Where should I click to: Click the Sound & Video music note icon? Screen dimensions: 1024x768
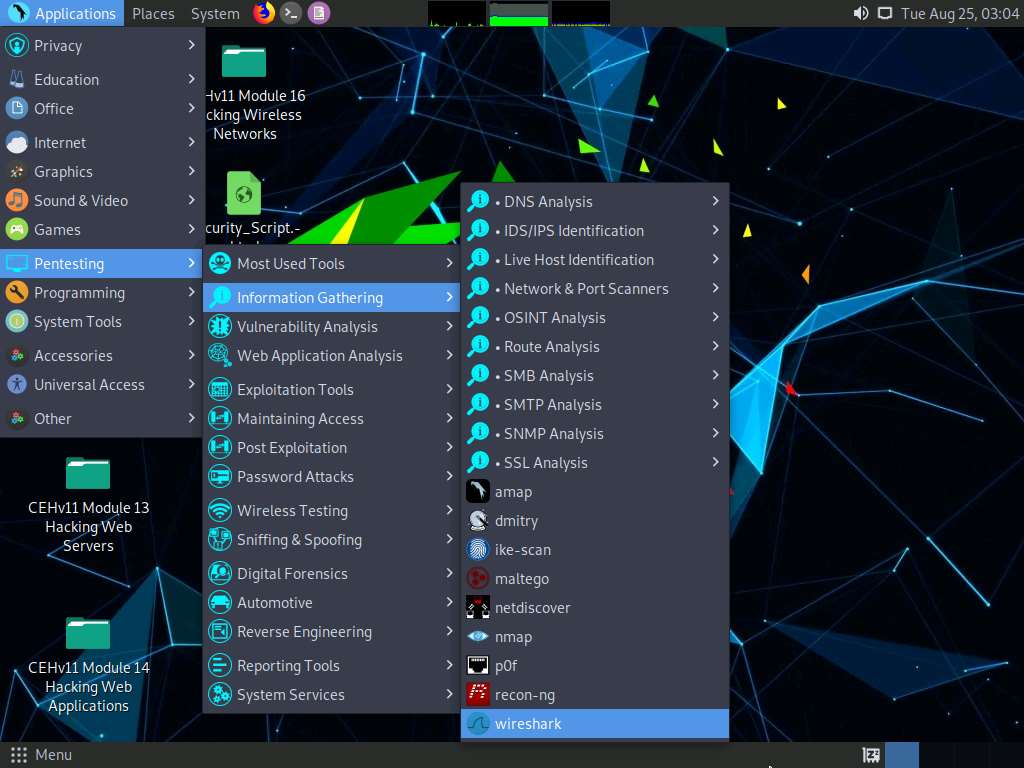(17, 200)
